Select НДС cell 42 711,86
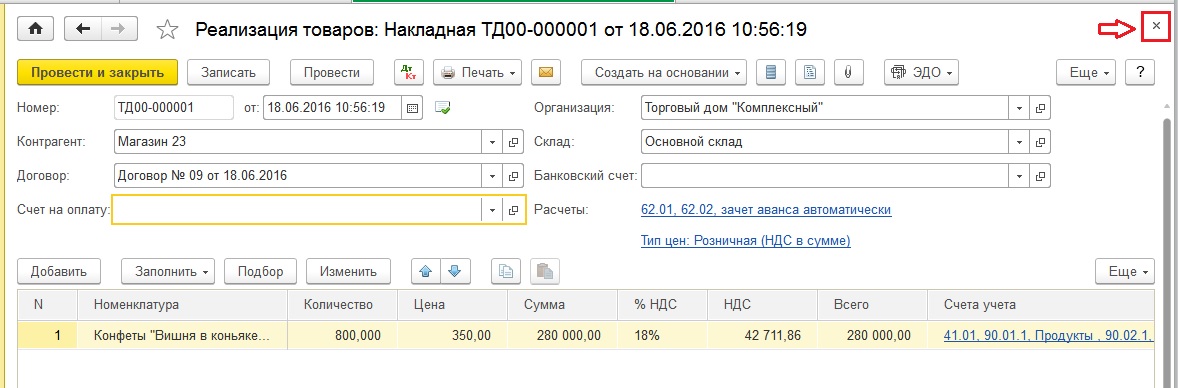Screen dimensions: 1178x388 tap(763, 335)
